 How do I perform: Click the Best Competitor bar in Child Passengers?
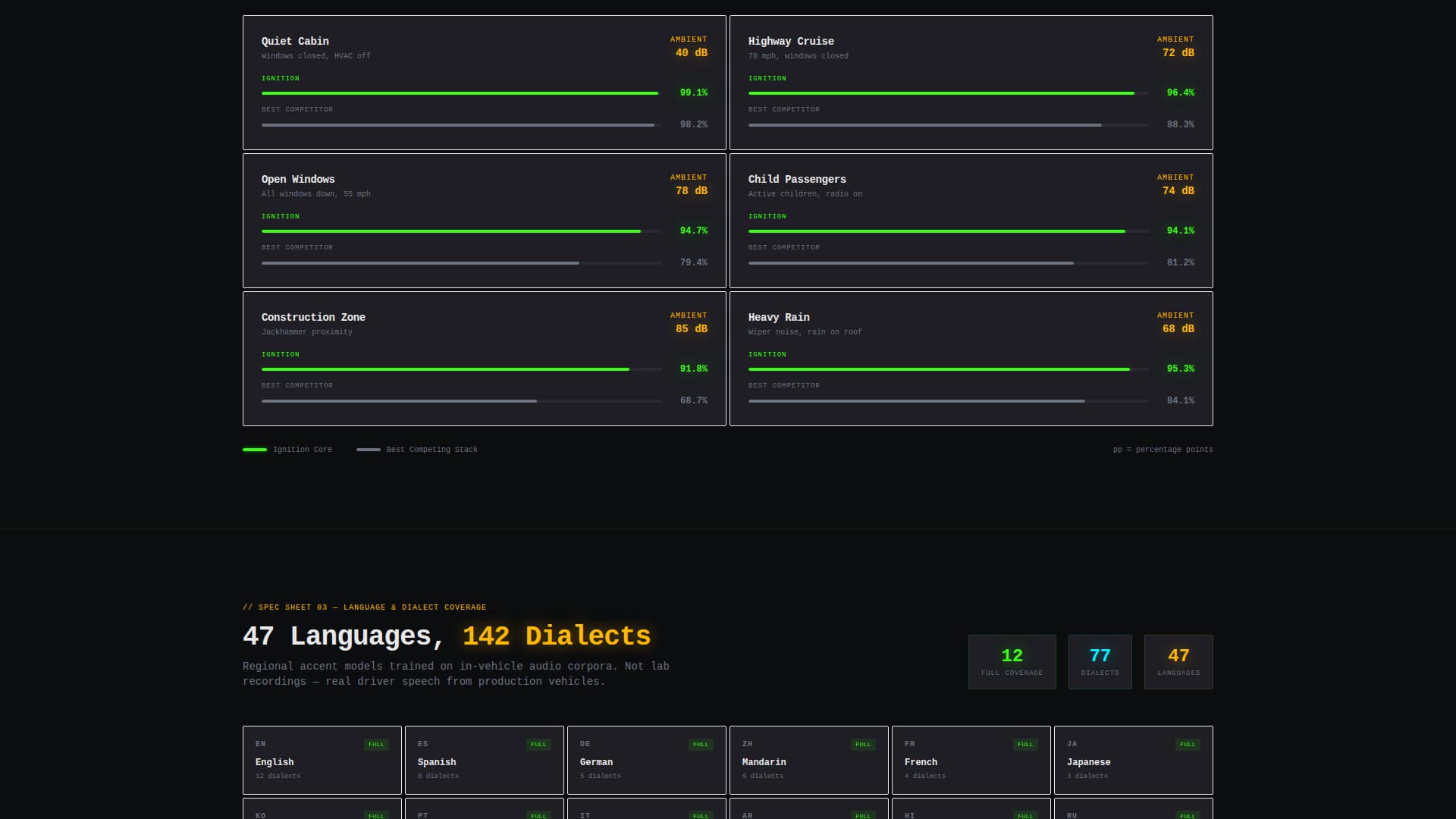[948, 263]
